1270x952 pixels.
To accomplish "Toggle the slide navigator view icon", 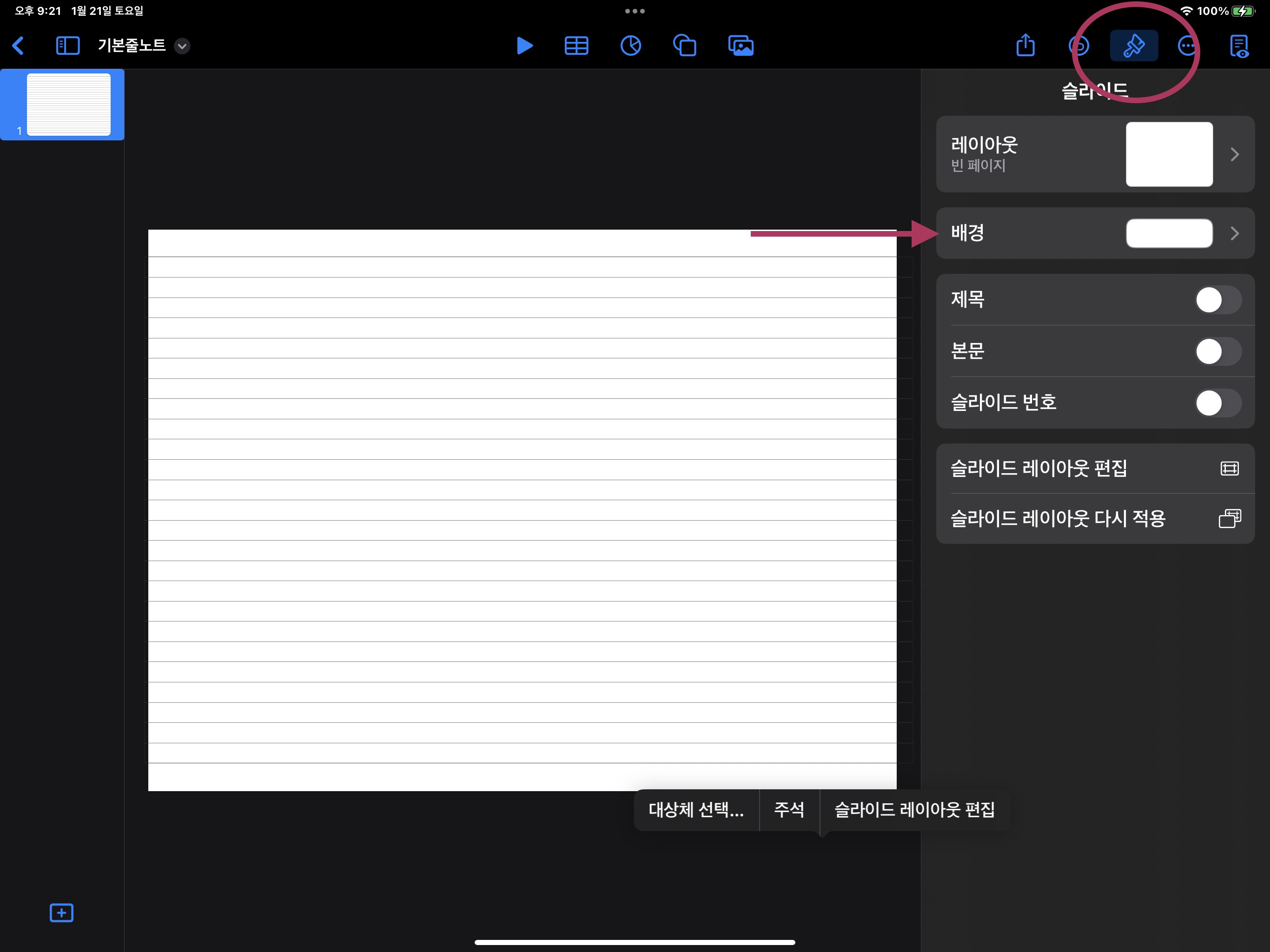I will [68, 46].
